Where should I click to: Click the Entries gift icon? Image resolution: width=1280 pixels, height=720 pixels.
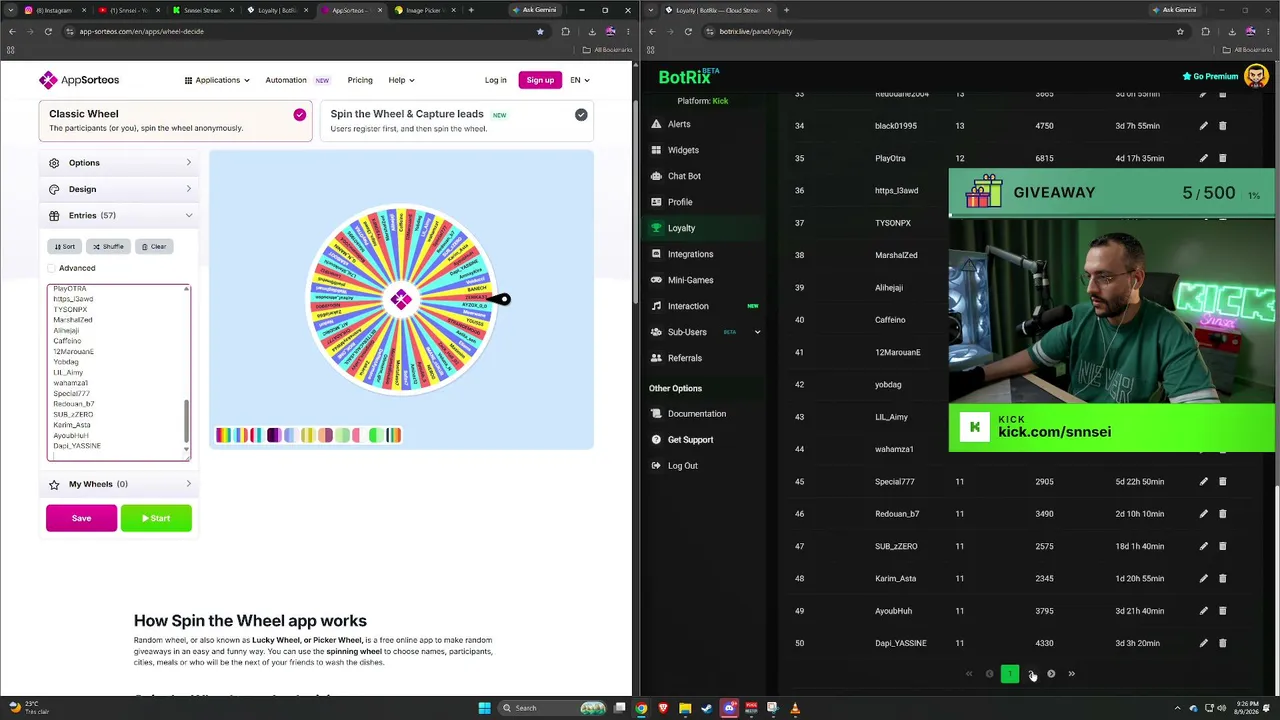54,215
